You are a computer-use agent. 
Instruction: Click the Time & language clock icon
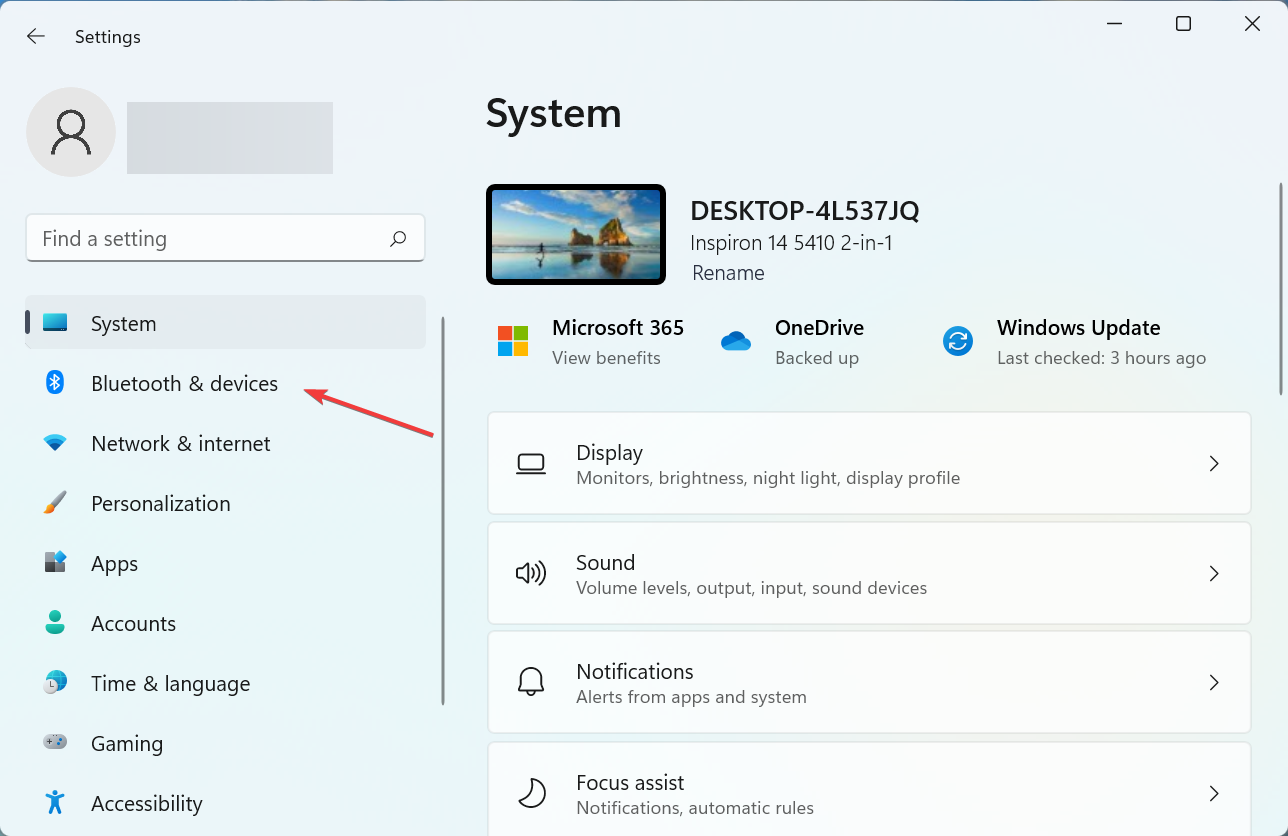tap(53, 683)
